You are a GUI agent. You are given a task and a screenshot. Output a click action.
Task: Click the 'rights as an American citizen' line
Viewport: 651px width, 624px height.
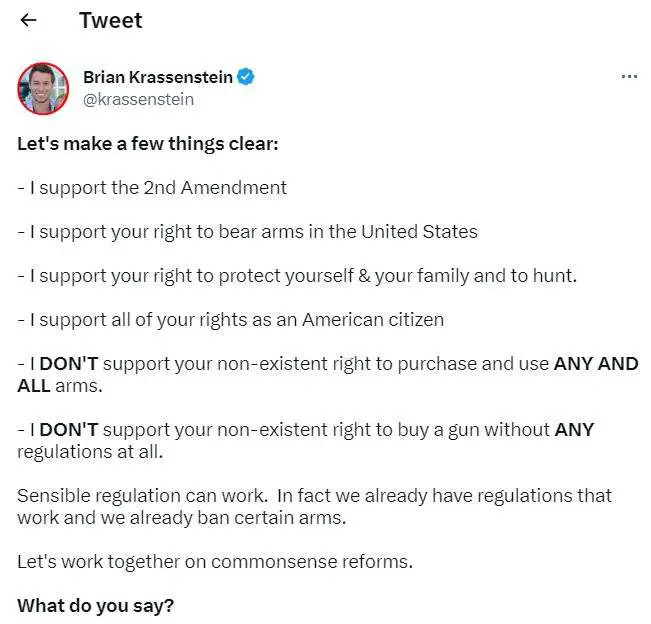[x=231, y=320]
